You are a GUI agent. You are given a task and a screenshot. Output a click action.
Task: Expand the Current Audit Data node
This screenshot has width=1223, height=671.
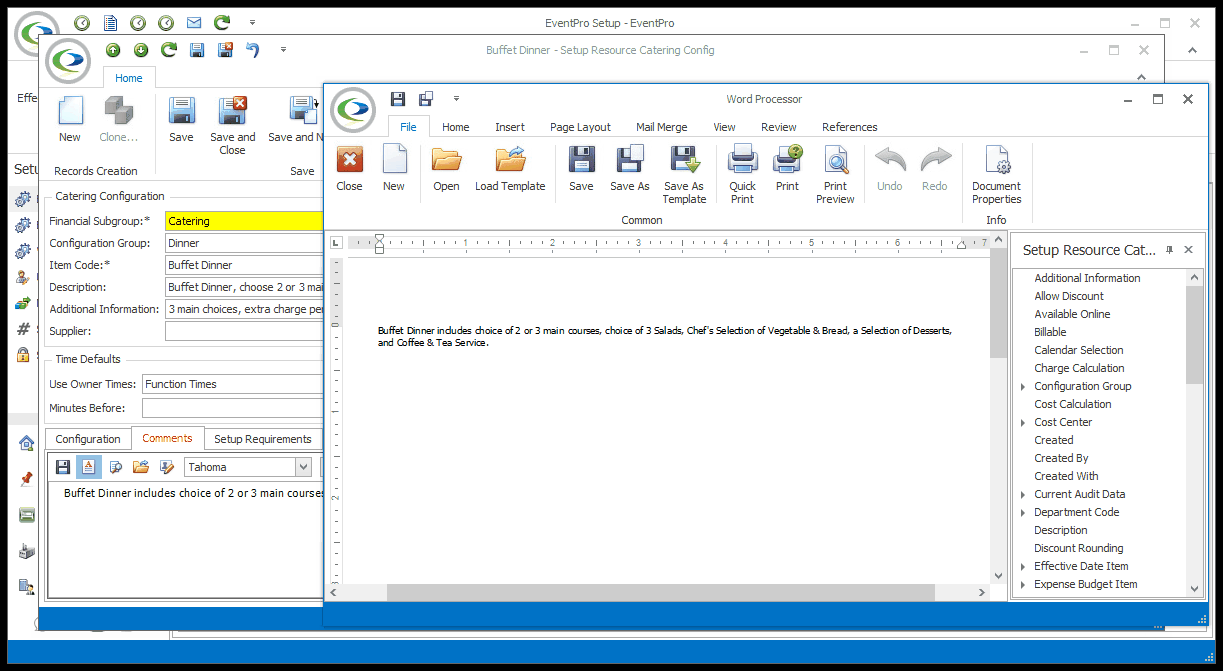point(1023,495)
